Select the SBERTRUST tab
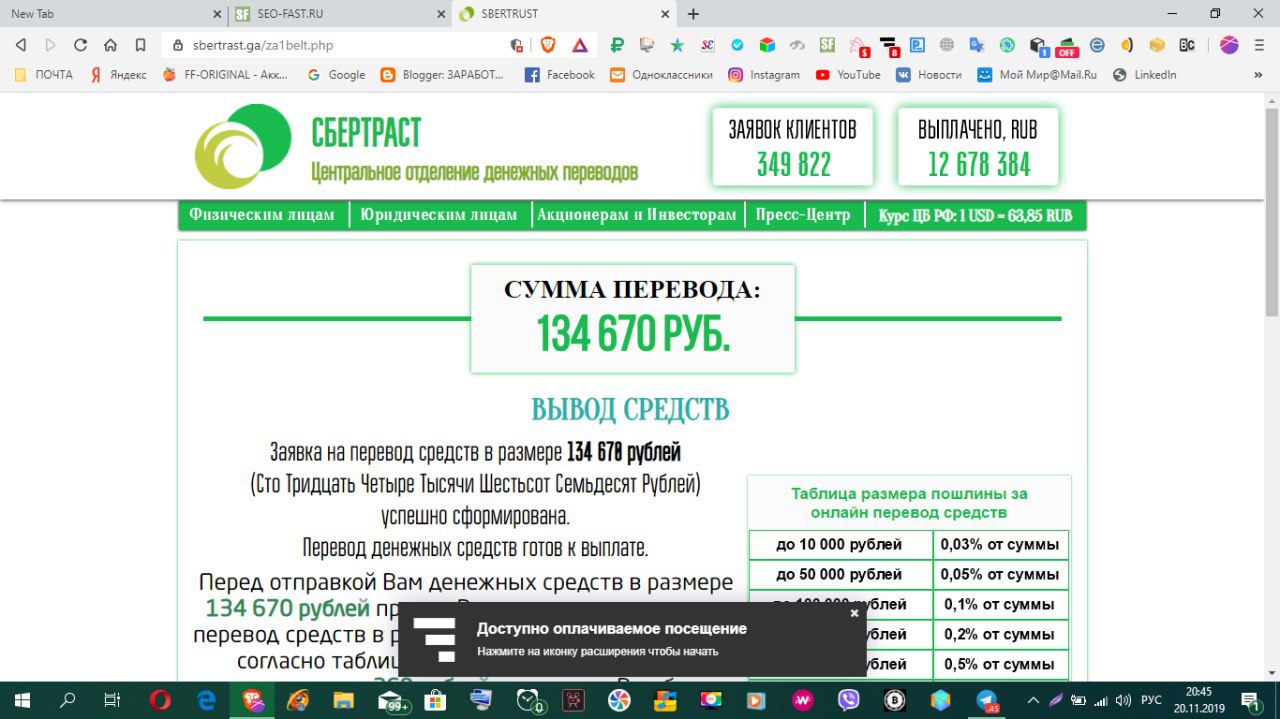Image resolution: width=1280 pixels, height=719 pixels. coord(565,14)
